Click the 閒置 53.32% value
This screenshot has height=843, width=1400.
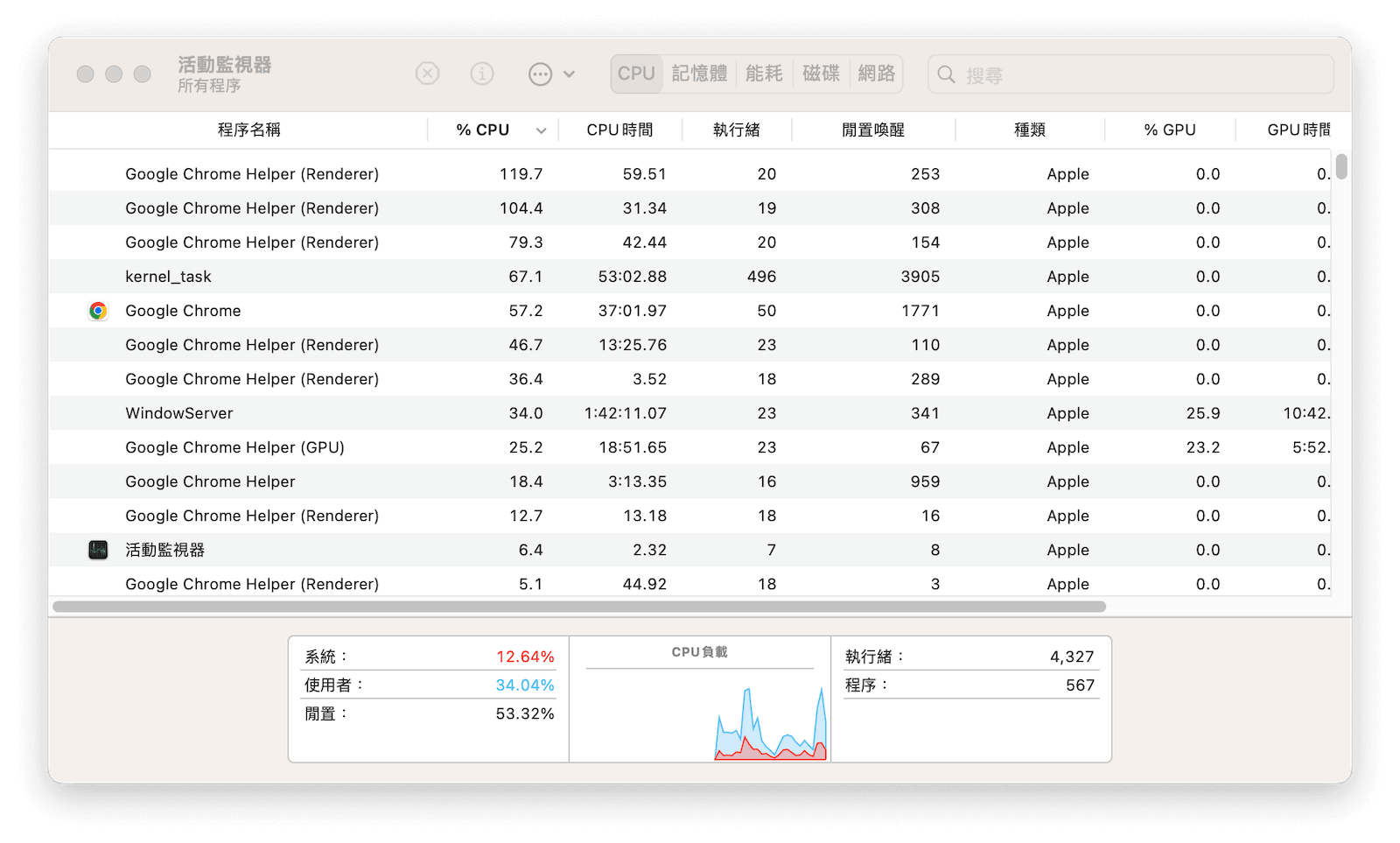(x=525, y=714)
